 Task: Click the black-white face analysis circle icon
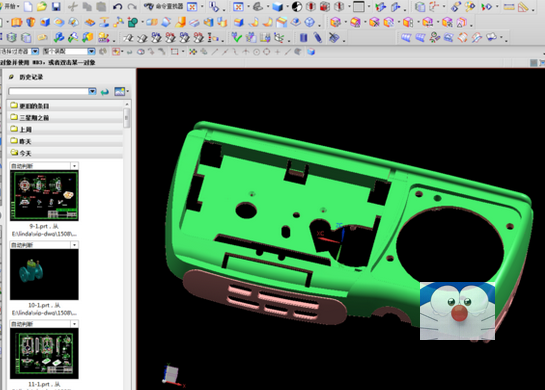[x=296, y=7]
